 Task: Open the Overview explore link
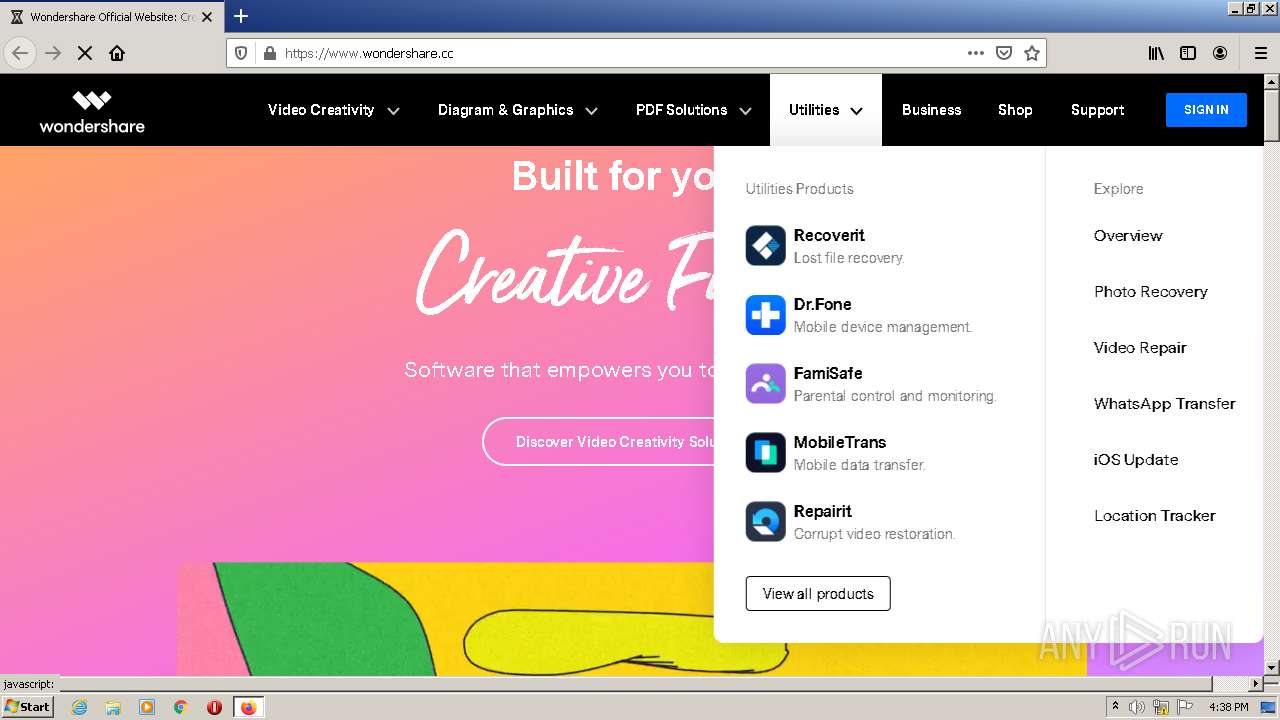pos(1128,236)
